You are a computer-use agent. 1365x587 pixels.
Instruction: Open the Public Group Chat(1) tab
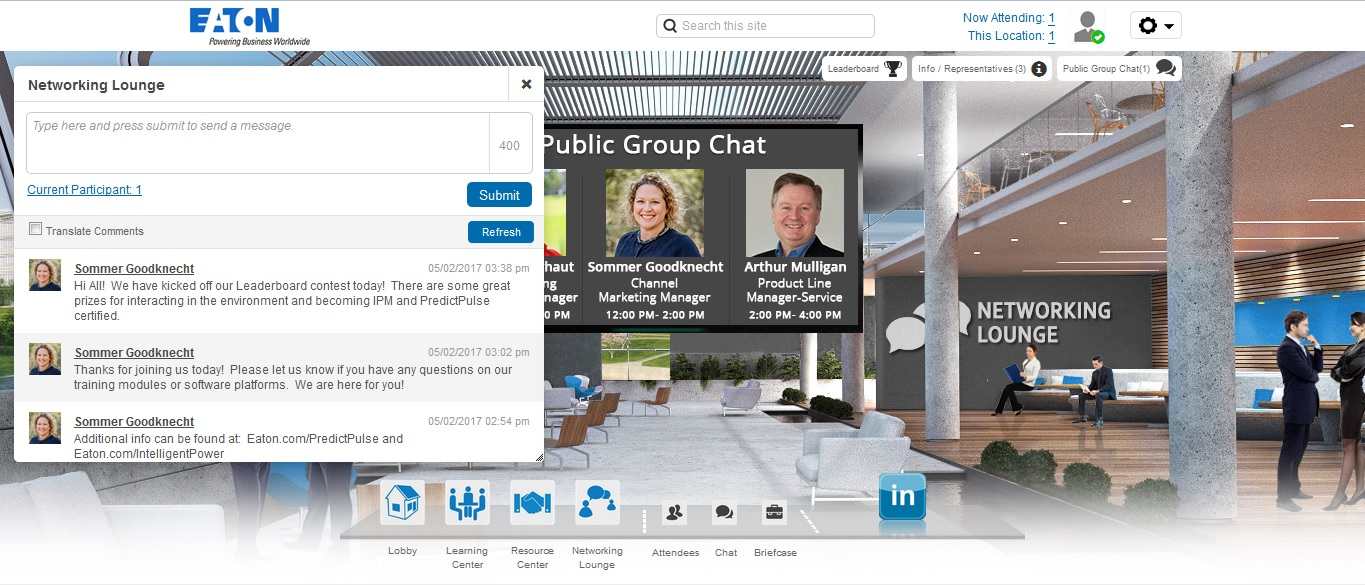click(x=1117, y=69)
